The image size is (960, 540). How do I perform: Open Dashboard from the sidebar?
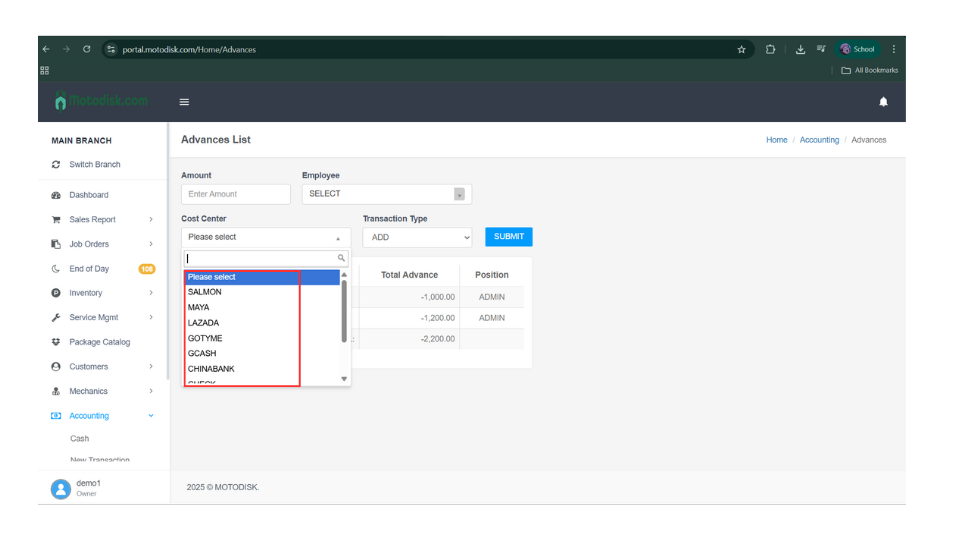(88, 195)
